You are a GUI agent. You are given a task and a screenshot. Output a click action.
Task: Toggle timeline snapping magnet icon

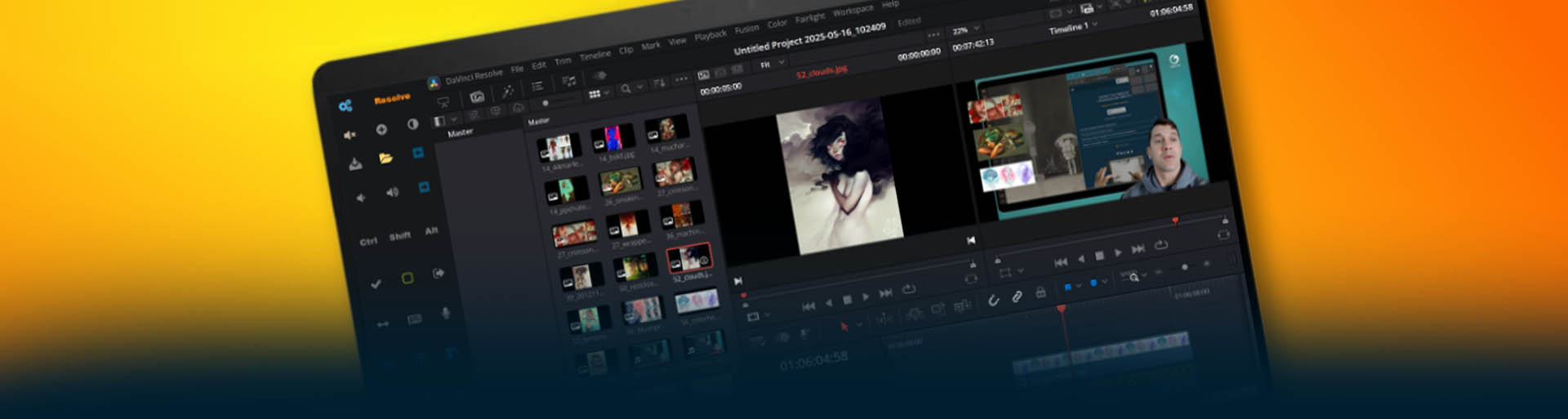tap(993, 301)
